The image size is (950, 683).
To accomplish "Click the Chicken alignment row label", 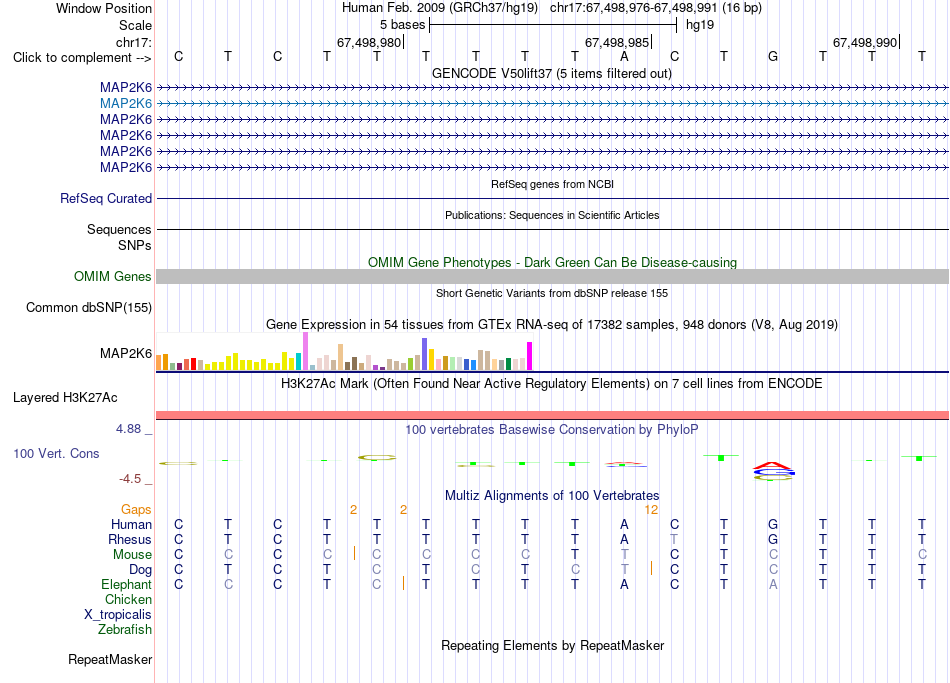I will (x=128, y=599).
